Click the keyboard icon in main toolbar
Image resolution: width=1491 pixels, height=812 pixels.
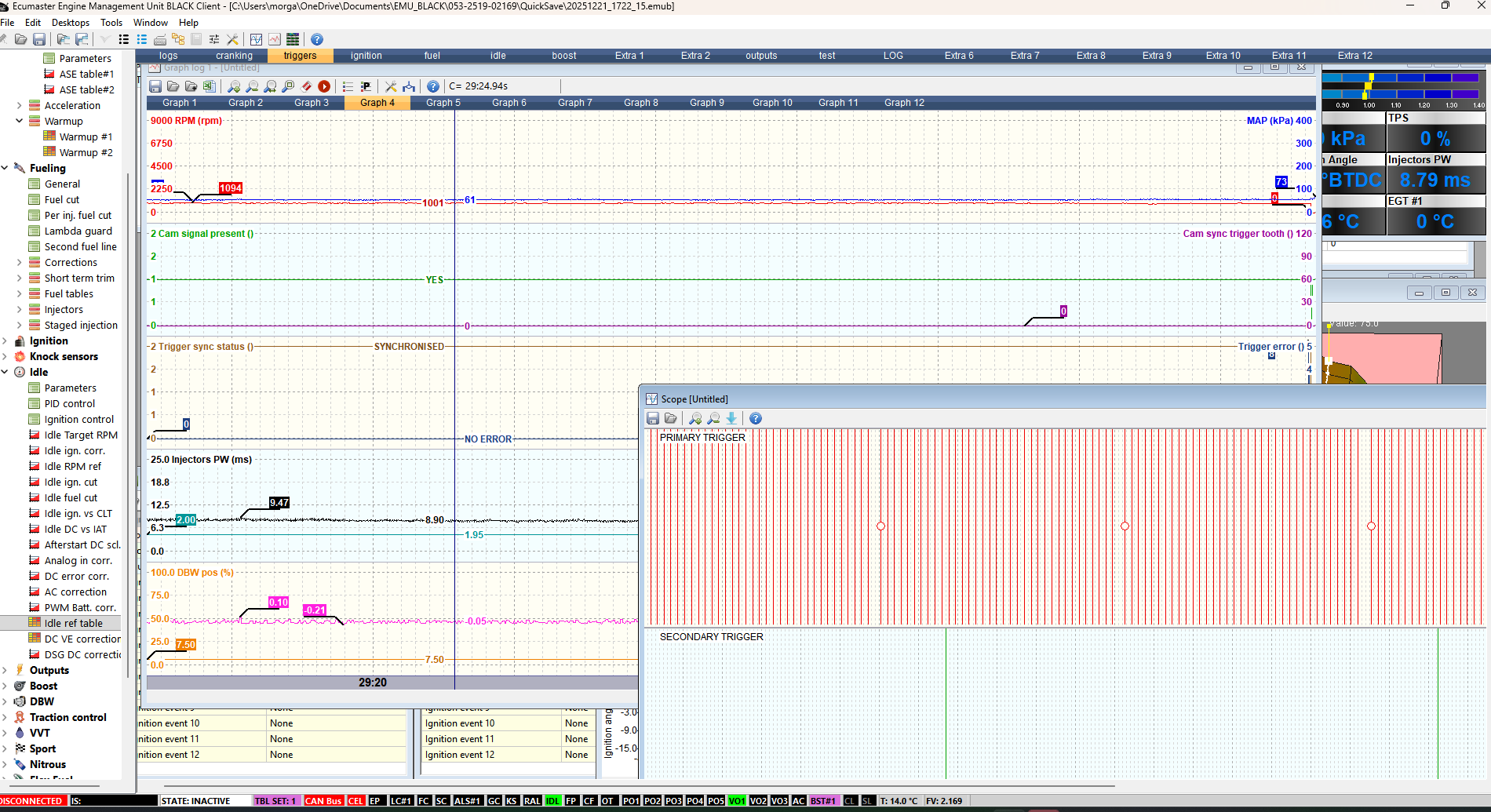point(160,39)
